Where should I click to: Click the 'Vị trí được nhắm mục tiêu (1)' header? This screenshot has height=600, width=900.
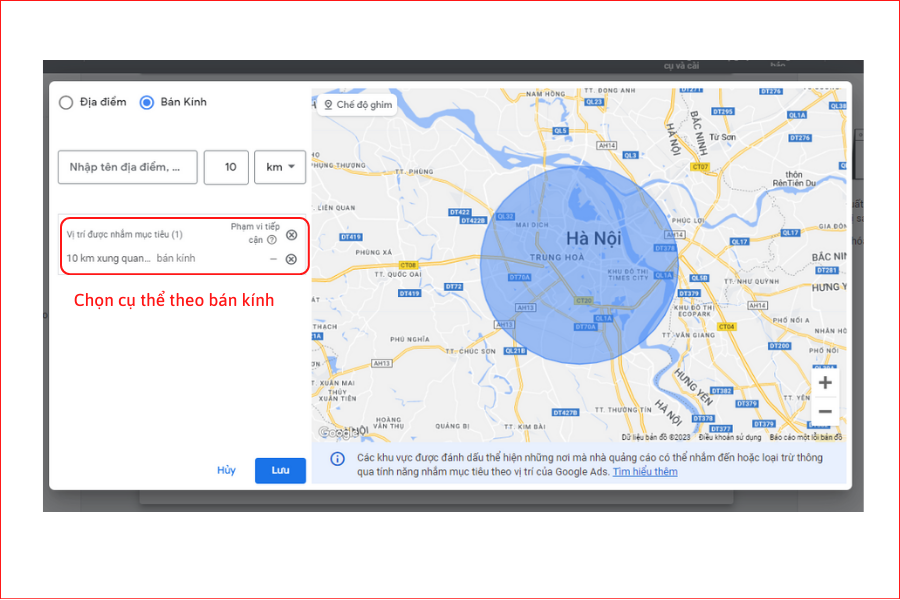(125, 234)
